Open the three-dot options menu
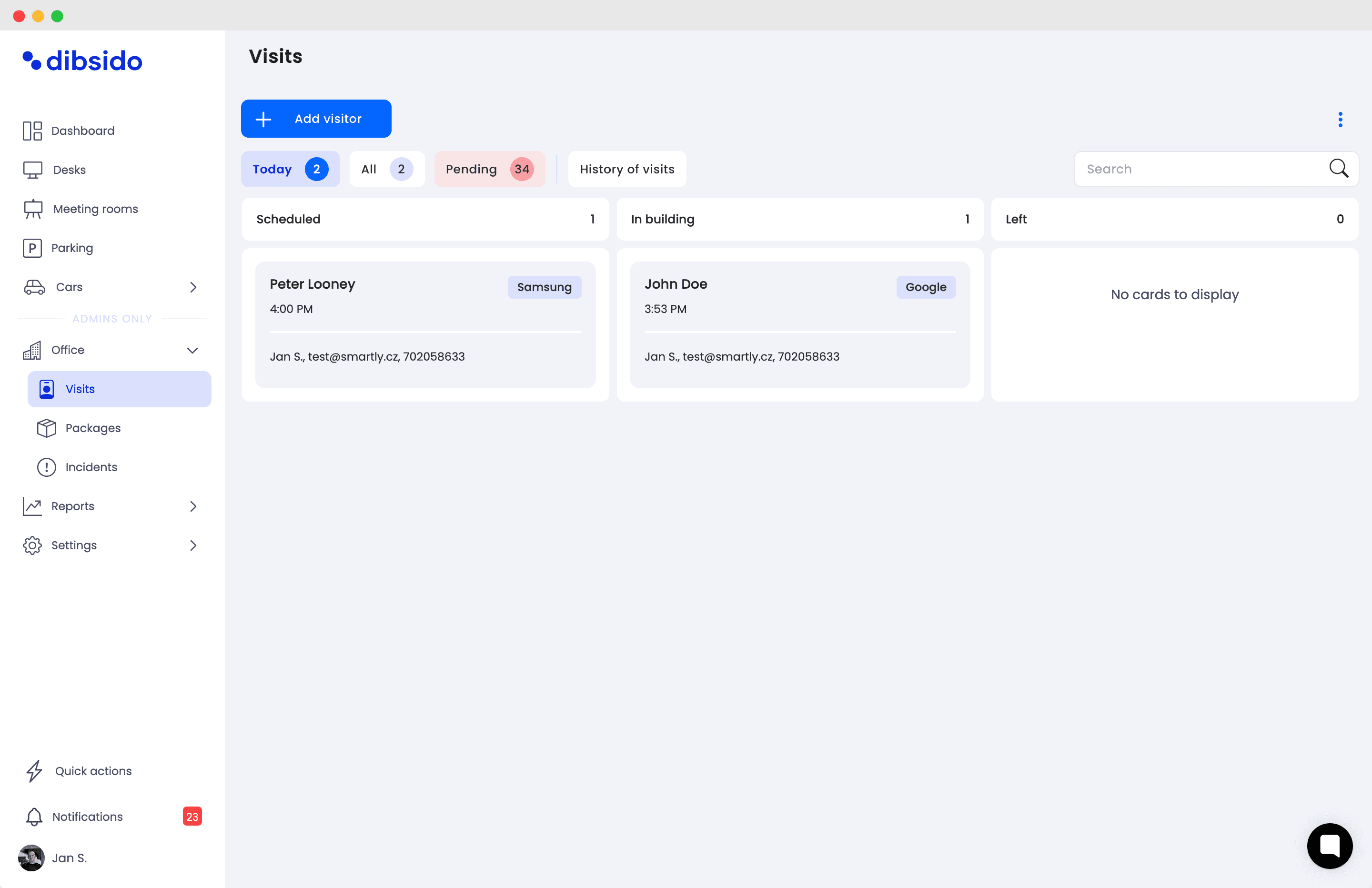This screenshot has width=1372, height=888. [x=1340, y=119]
